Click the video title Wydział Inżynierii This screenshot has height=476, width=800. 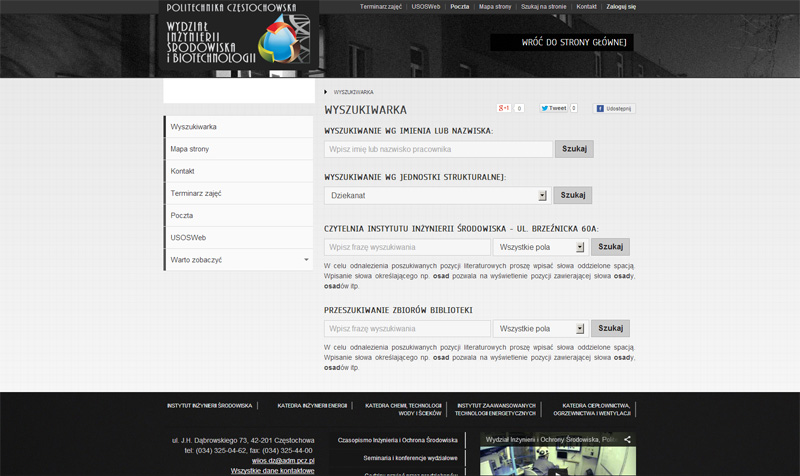[551, 439]
